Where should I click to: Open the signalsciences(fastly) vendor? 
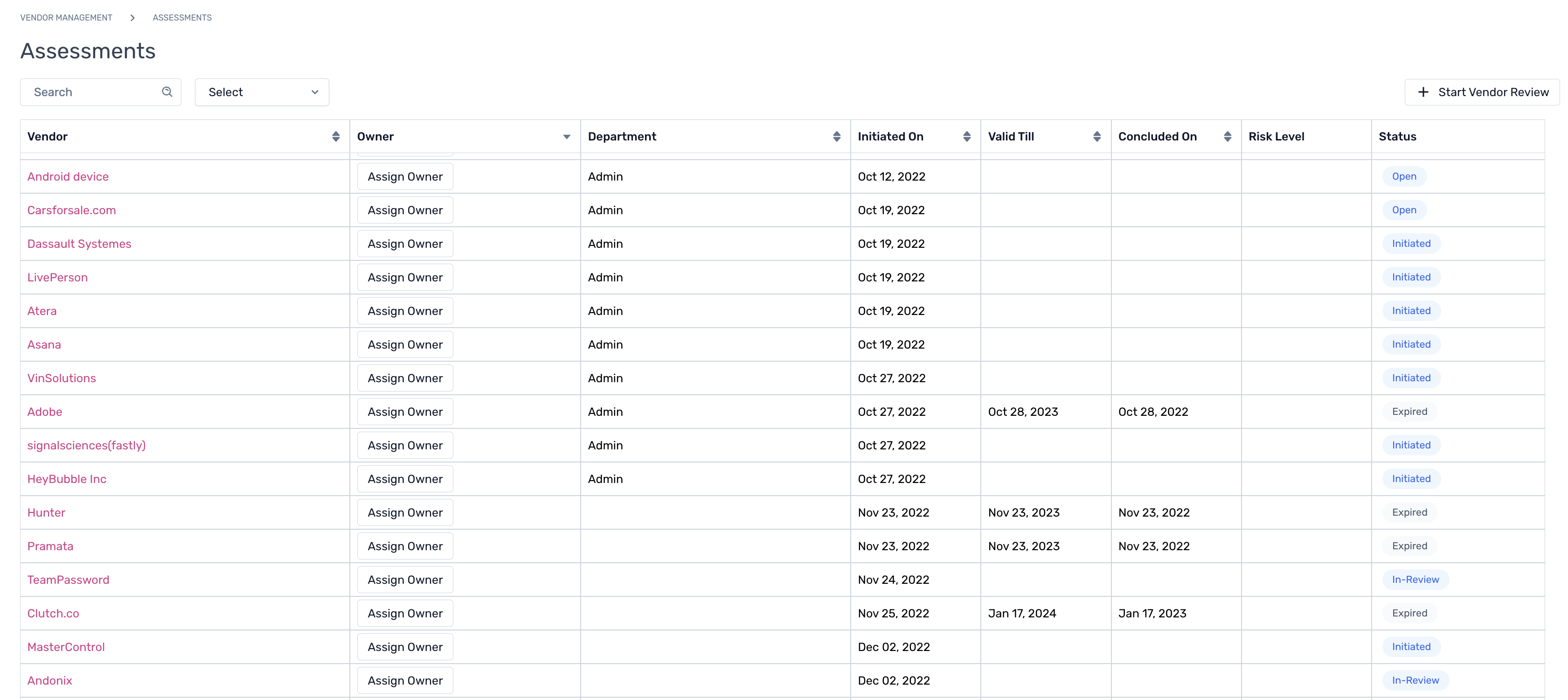[86, 445]
